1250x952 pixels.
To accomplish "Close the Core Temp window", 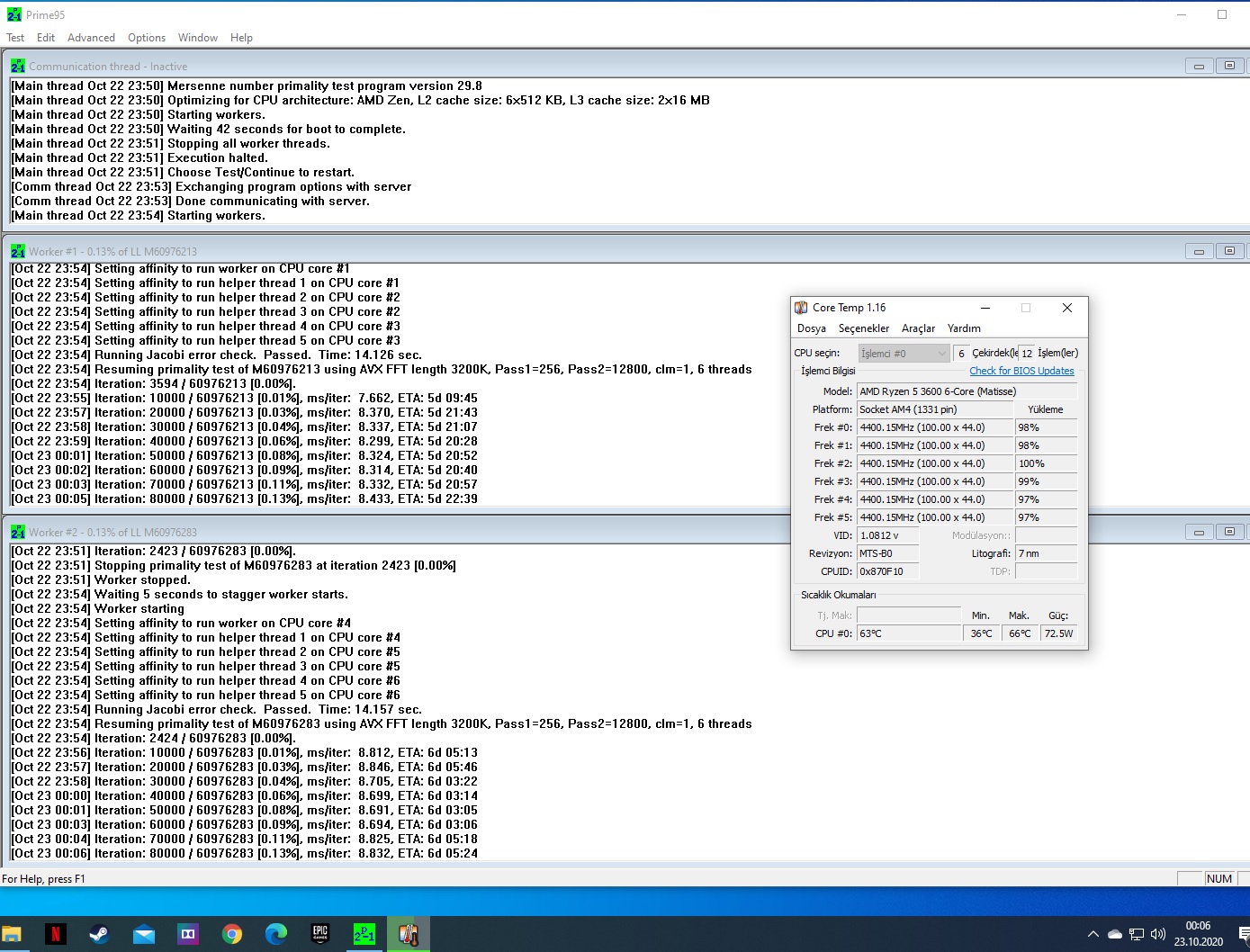I will point(1067,308).
